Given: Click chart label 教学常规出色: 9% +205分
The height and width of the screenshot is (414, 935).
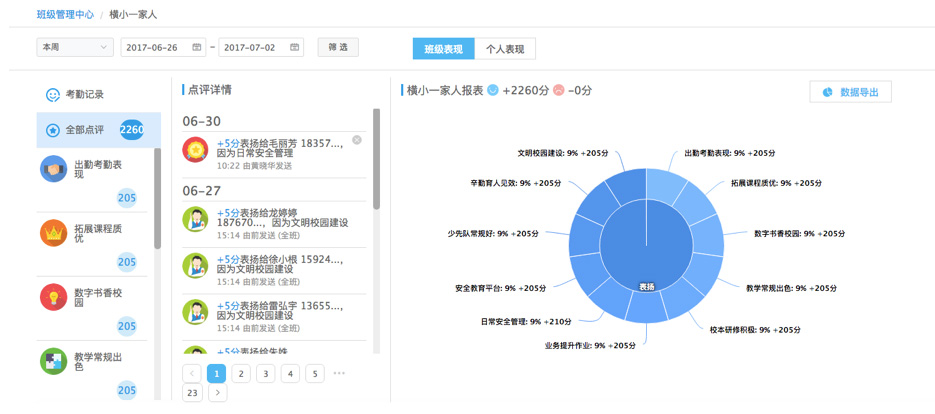Looking at the screenshot, I should click(792, 288).
